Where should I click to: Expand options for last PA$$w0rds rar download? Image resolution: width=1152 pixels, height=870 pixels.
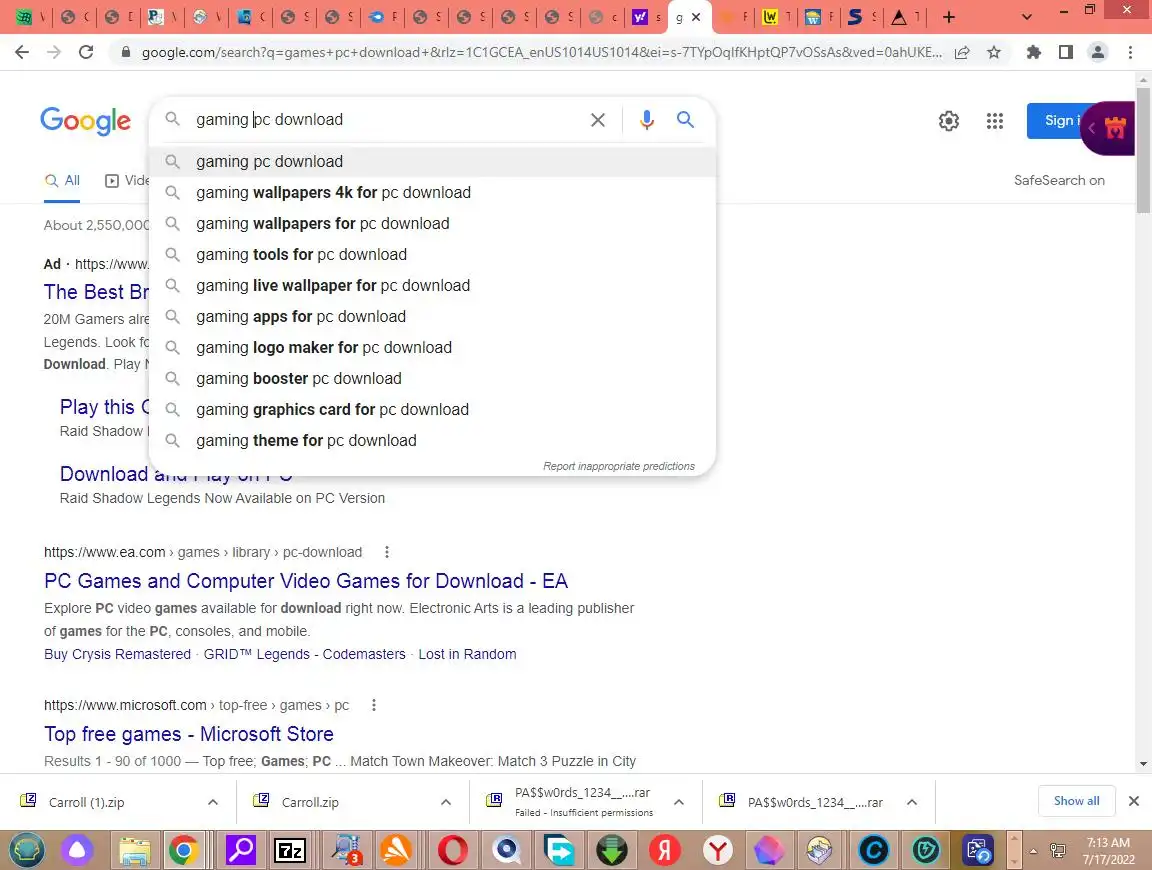pos(912,802)
